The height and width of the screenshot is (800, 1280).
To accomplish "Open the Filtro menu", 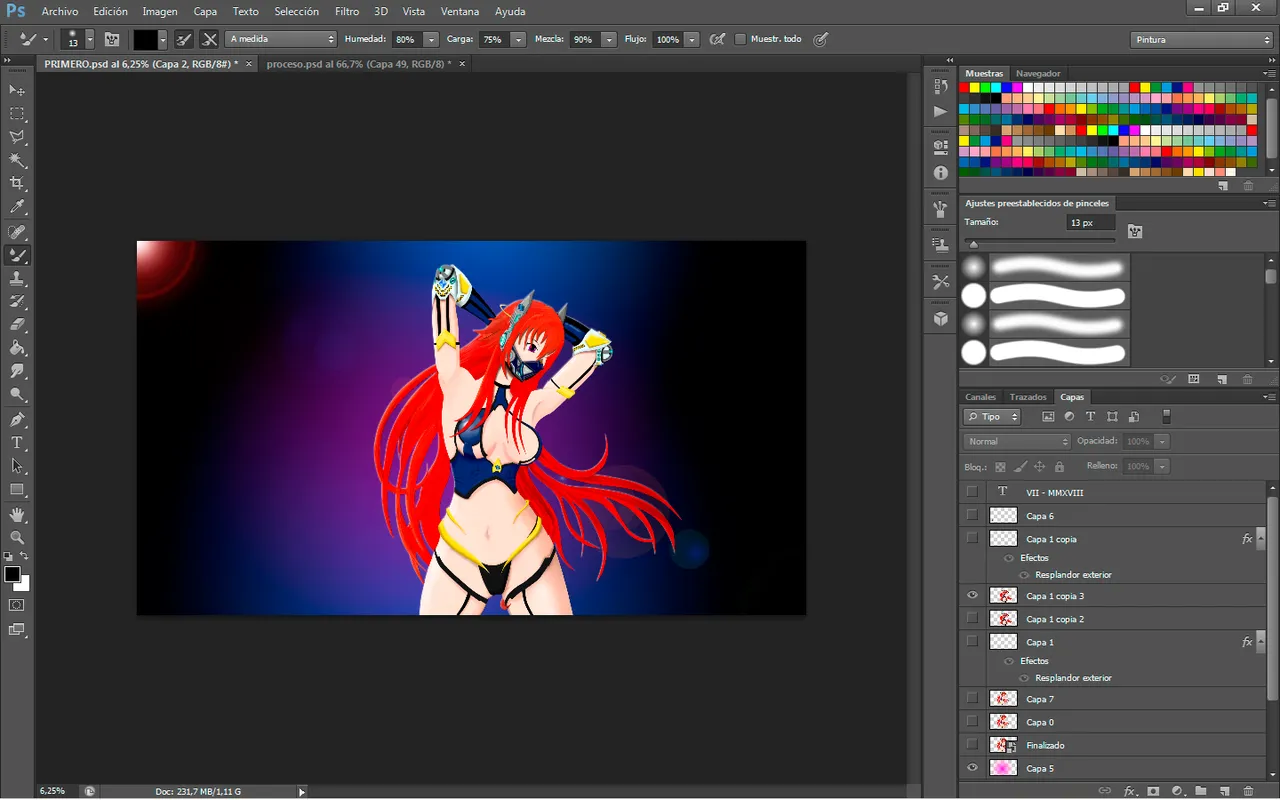I will tap(347, 11).
